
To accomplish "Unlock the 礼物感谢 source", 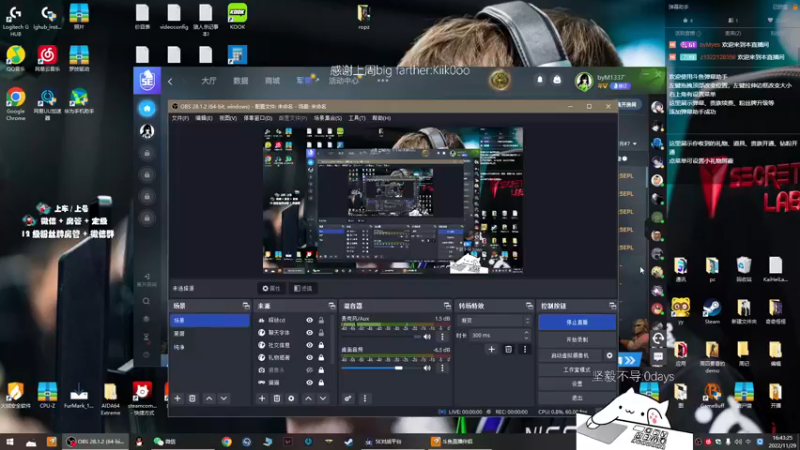I will click(321, 358).
